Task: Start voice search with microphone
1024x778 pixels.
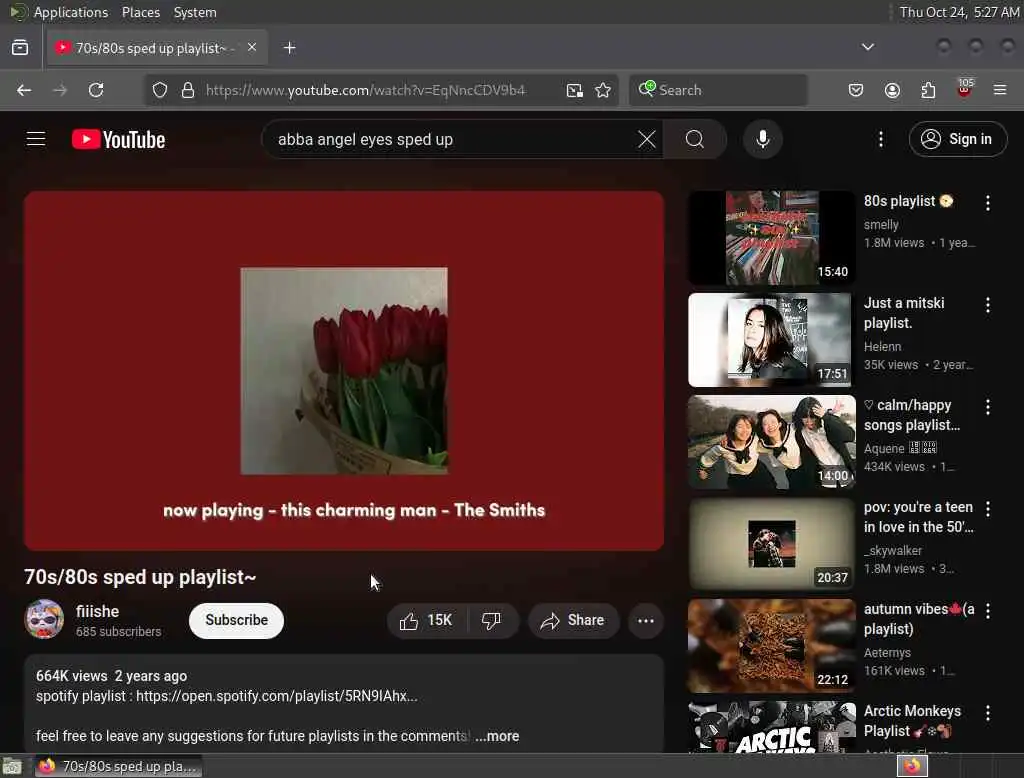Action: pos(763,139)
